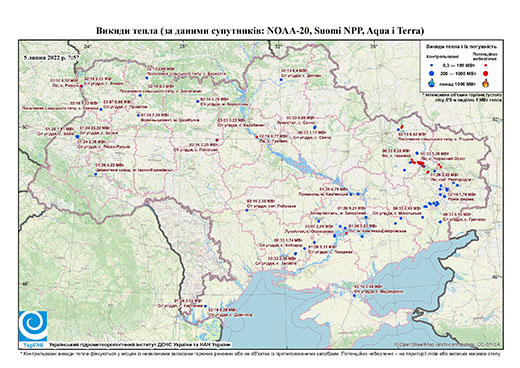Click the footnote under the legend box
The width and height of the screenshot is (520, 368).
(x=462, y=97)
